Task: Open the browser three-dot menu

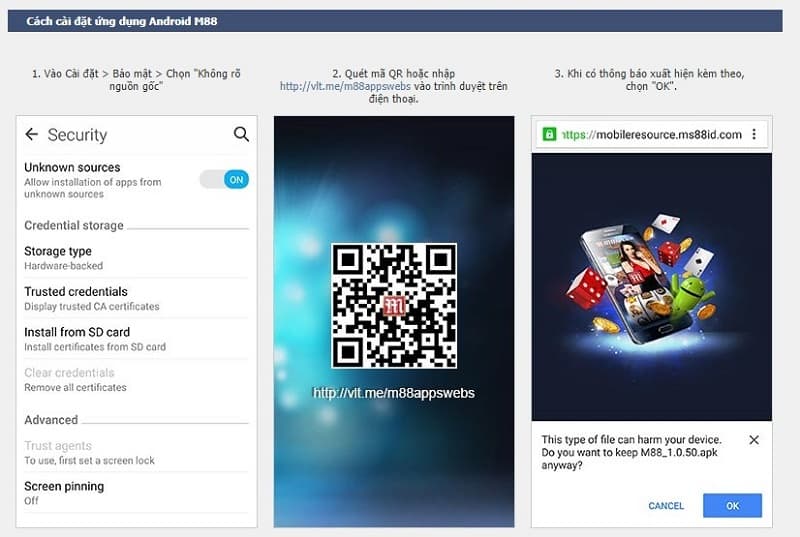Action: click(x=754, y=134)
